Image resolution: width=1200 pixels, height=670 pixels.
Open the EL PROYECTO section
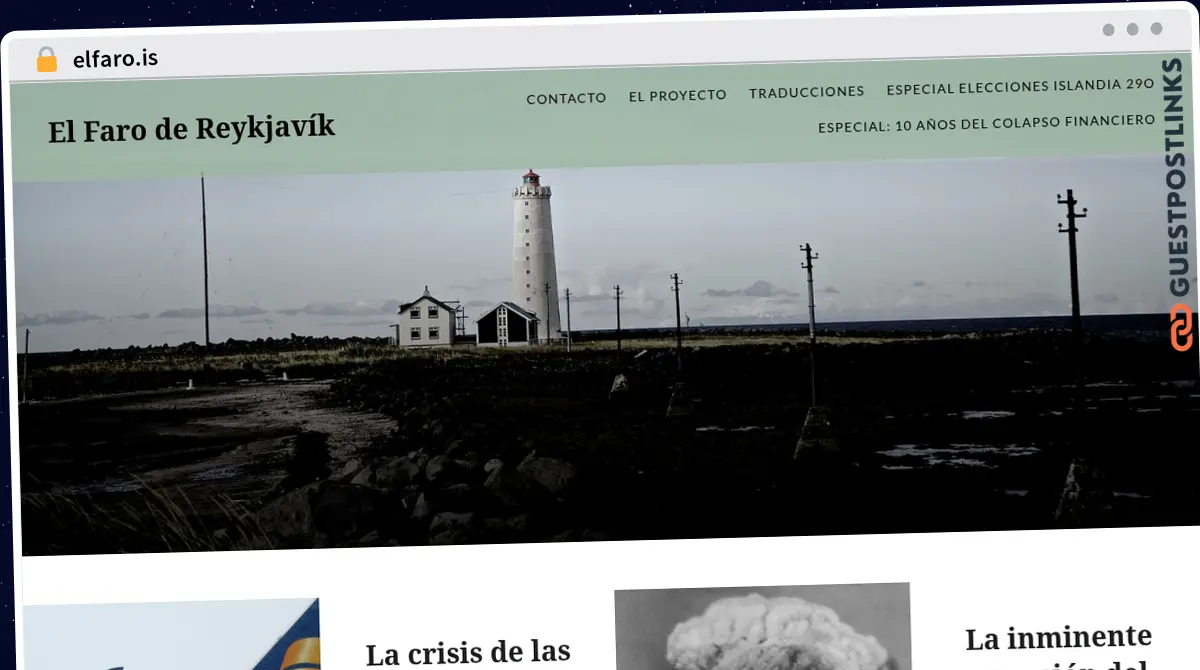click(677, 95)
